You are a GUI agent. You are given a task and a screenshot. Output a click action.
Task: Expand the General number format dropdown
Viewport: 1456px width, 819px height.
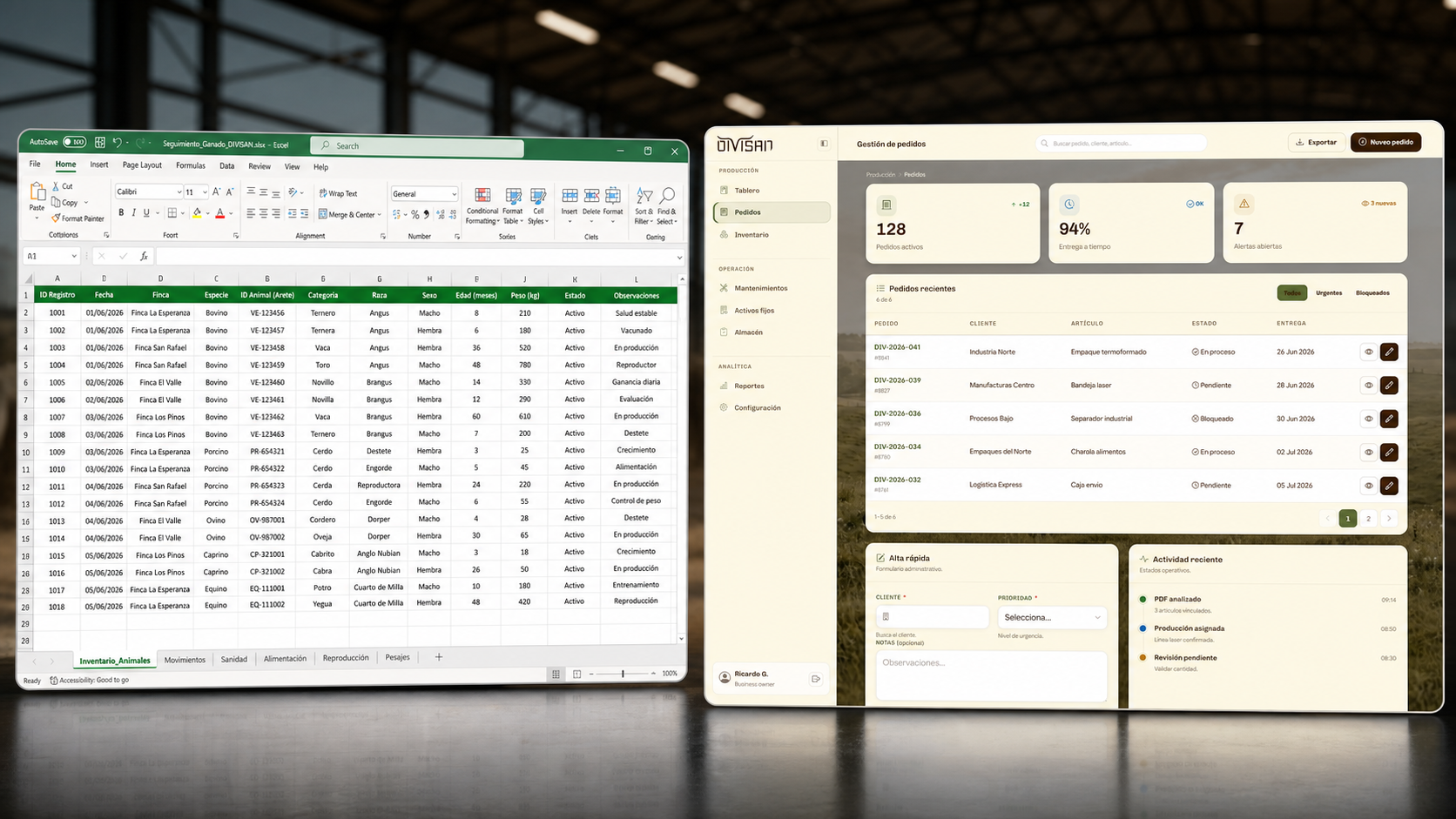(x=424, y=194)
